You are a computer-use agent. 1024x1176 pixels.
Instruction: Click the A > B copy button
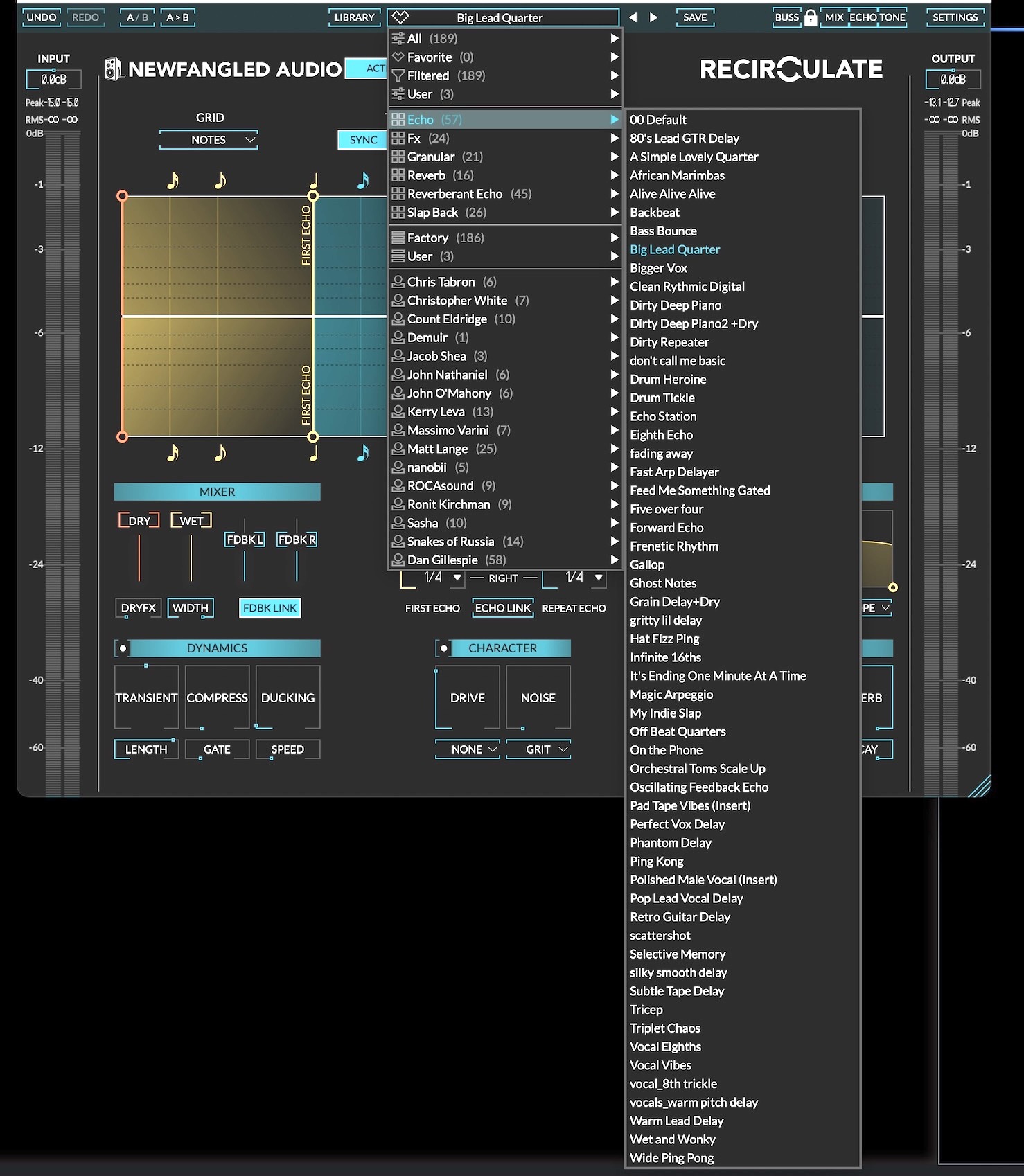tap(177, 17)
